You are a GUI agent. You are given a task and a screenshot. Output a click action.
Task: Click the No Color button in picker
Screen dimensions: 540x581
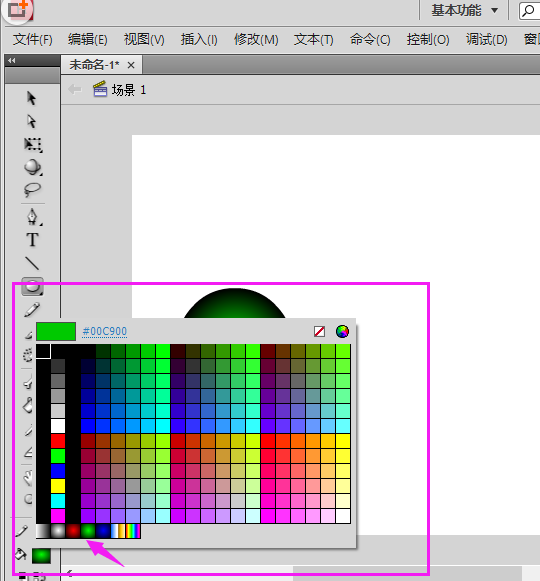coord(319,331)
